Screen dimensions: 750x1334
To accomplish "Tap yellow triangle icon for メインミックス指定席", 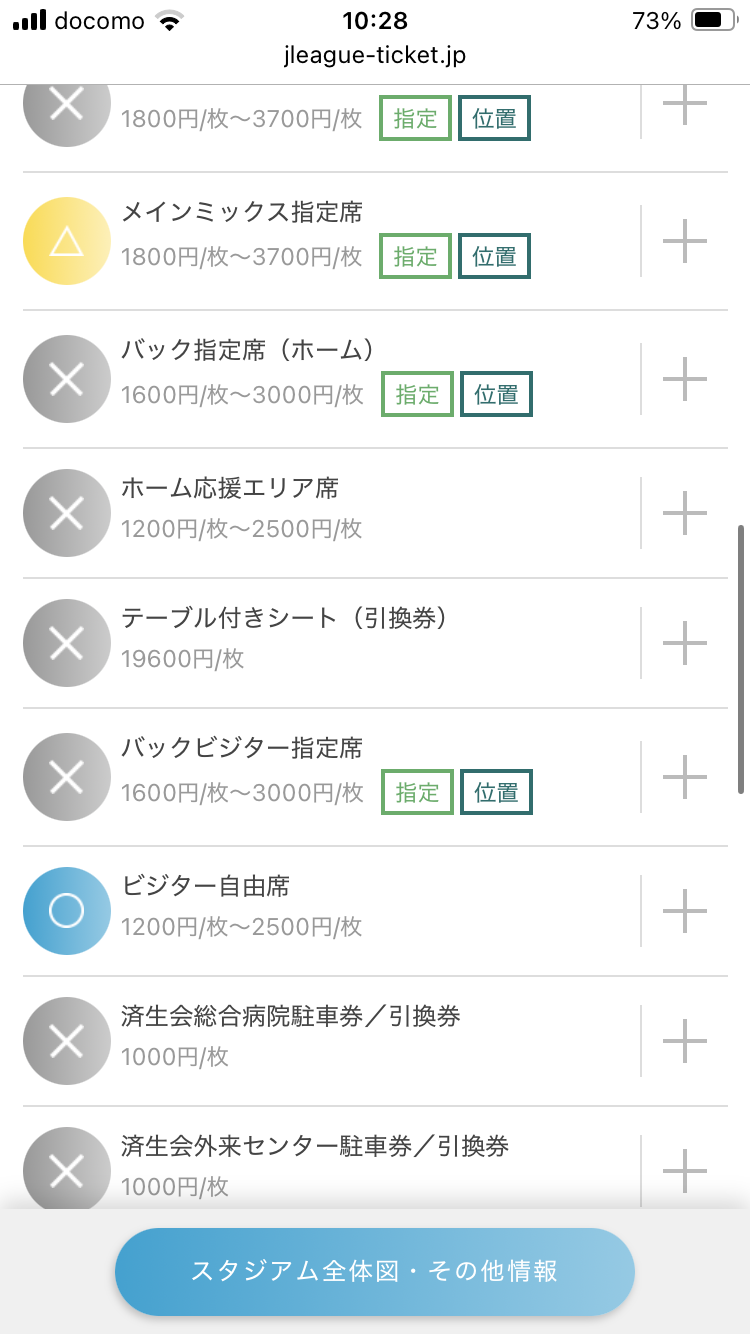I will coord(66,241).
